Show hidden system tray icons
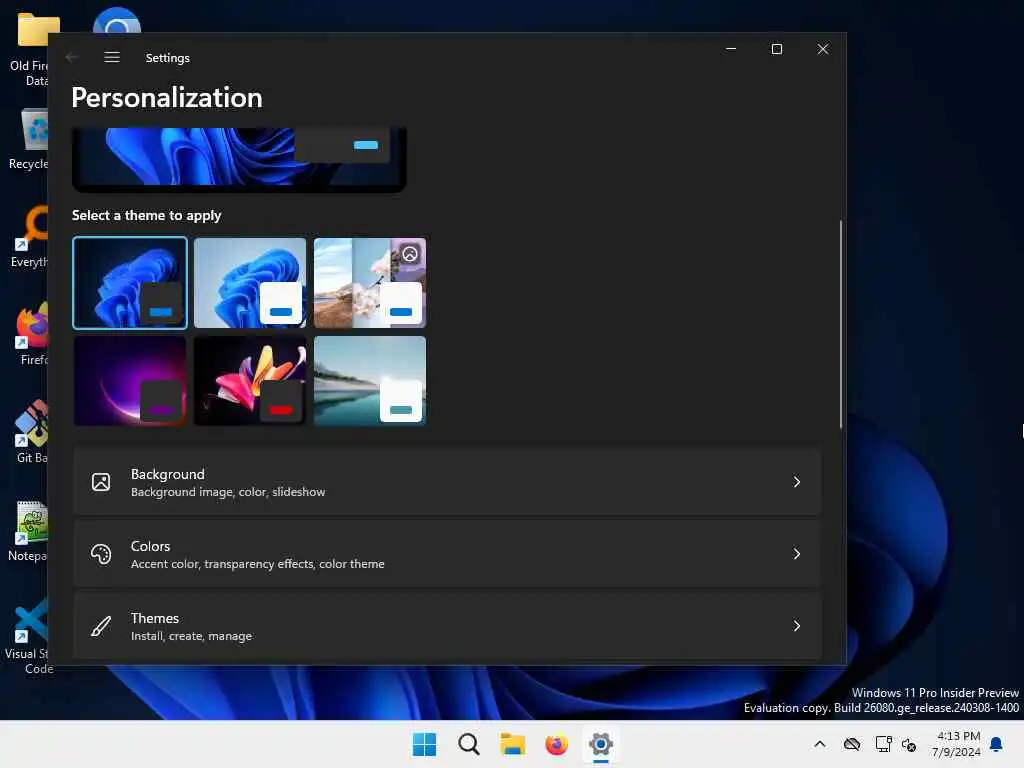 [820, 744]
